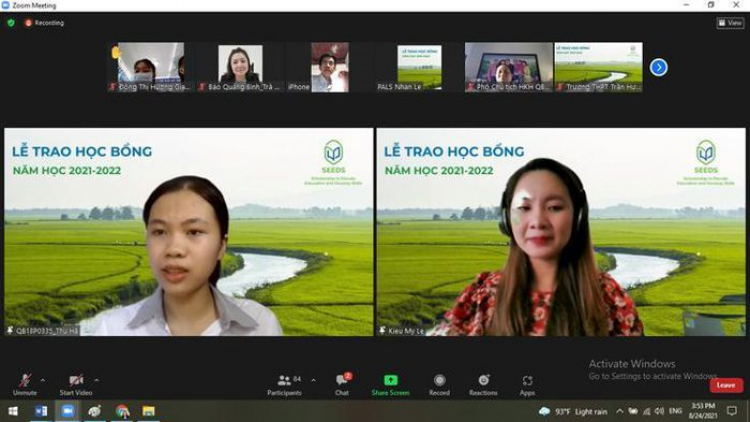Open Zoom Apps
This screenshot has width=750, height=422.
527,385
